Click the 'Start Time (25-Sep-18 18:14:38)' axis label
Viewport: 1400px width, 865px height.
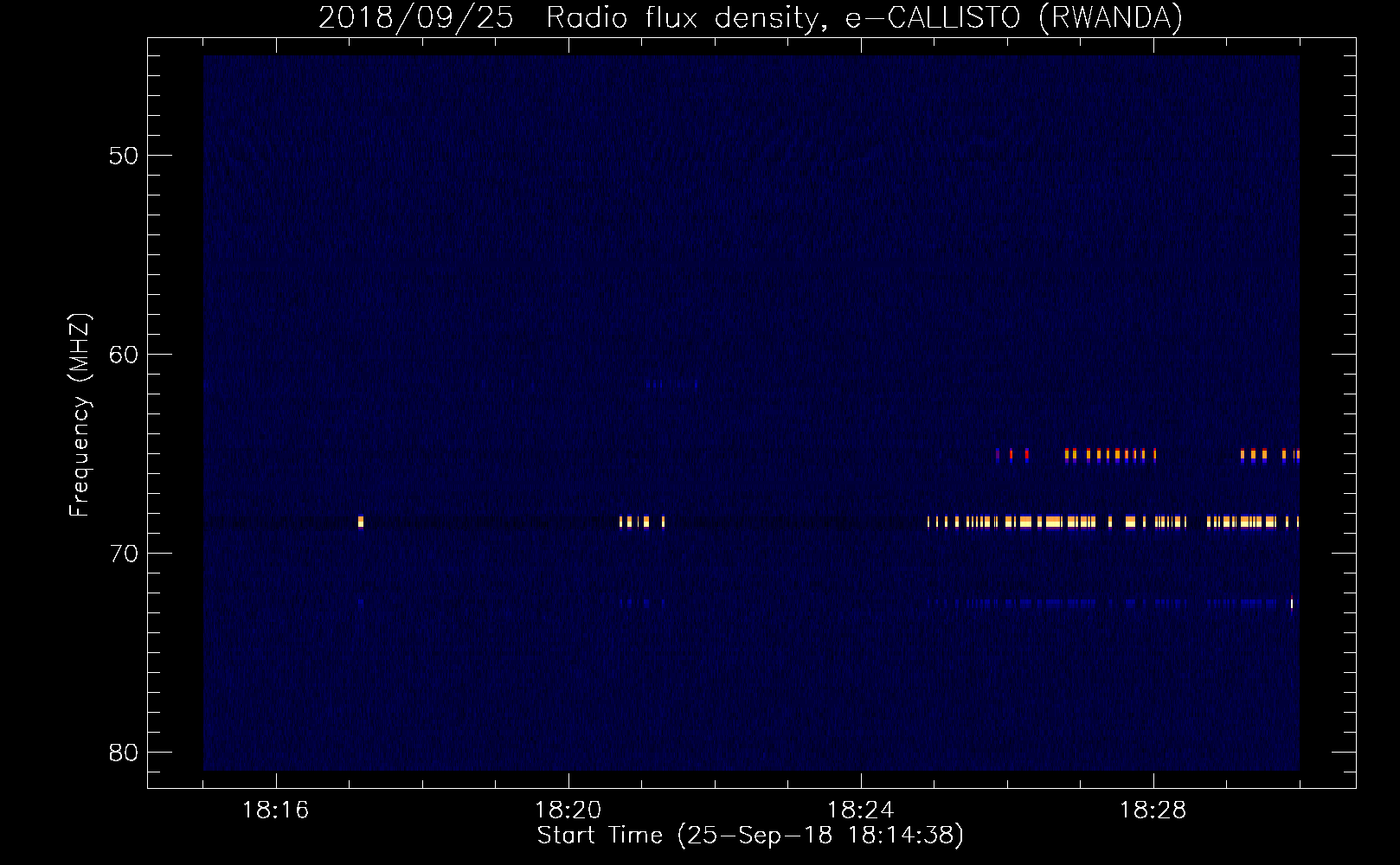pyautogui.click(x=750, y=836)
